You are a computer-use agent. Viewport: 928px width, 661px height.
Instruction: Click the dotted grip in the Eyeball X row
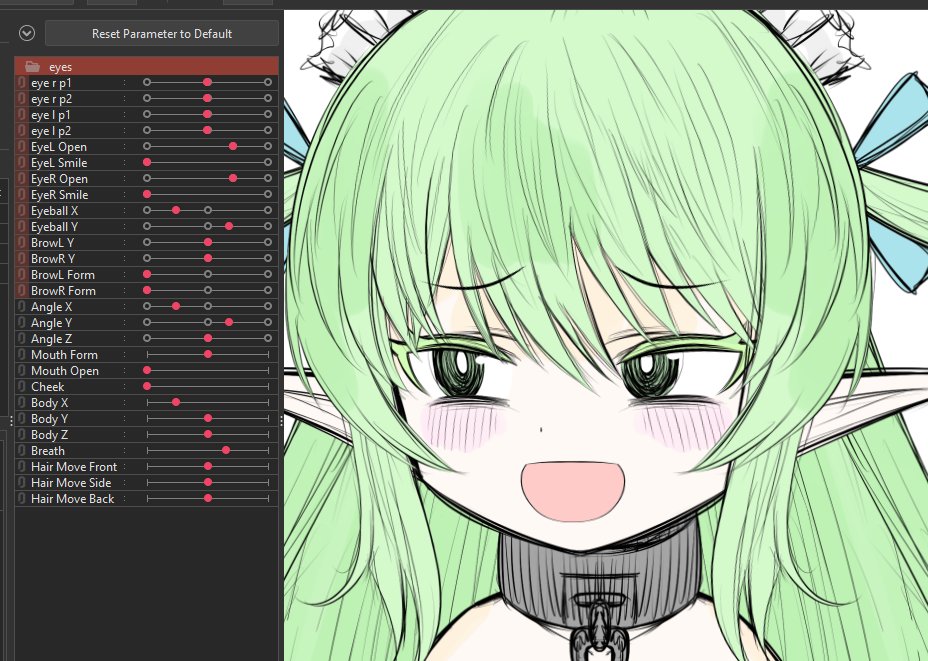(124, 211)
